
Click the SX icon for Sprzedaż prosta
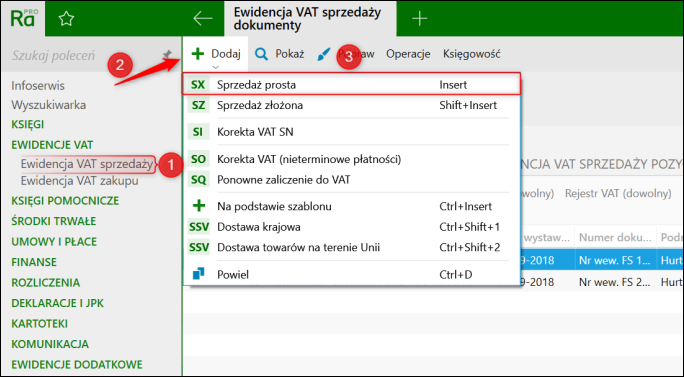198,85
